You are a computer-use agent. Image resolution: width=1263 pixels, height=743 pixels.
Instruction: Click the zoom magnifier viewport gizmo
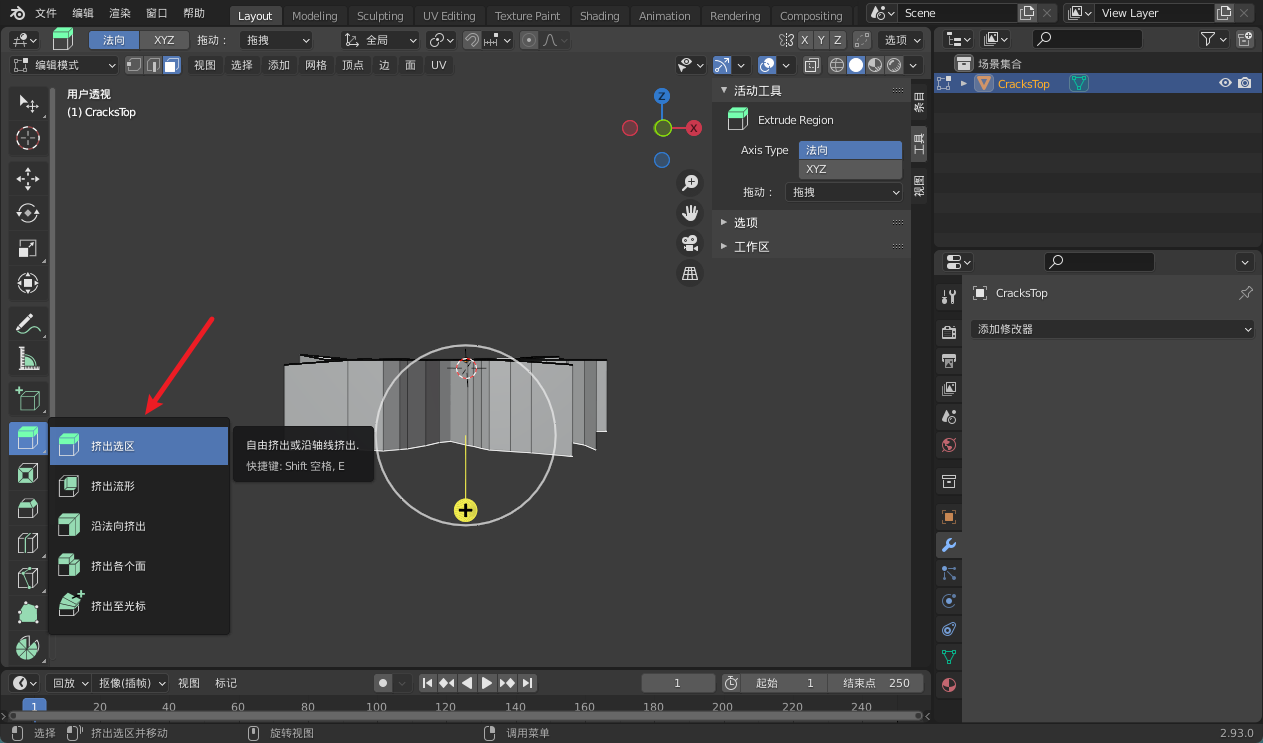[690, 183]
